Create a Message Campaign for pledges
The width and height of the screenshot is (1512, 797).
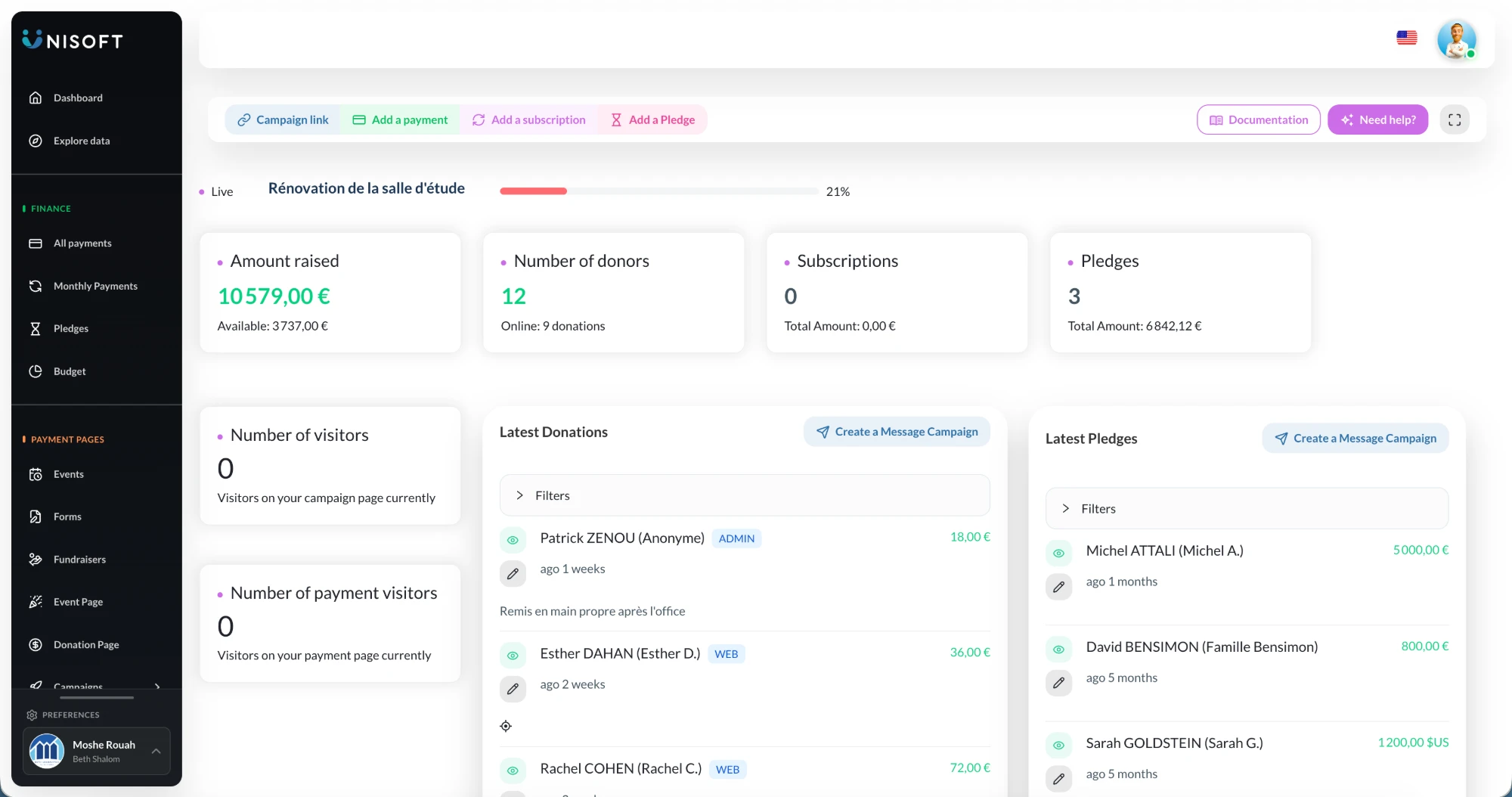[x=1356, y=438]
